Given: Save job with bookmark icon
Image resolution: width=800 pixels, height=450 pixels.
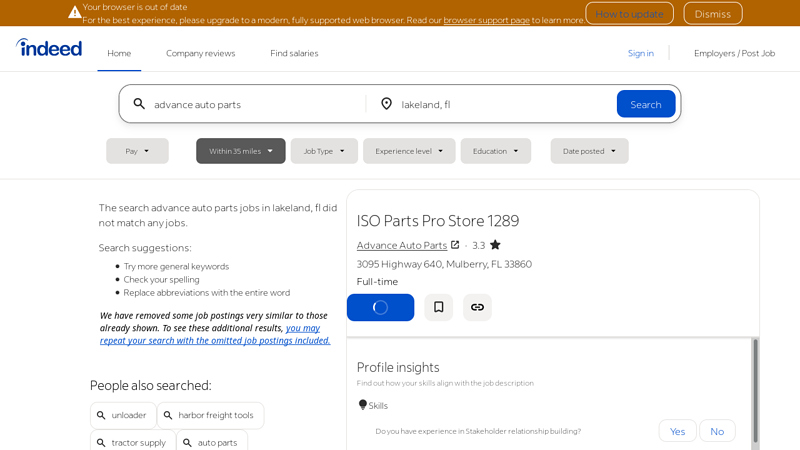Looking at the screenshot, I should point(438,307).
